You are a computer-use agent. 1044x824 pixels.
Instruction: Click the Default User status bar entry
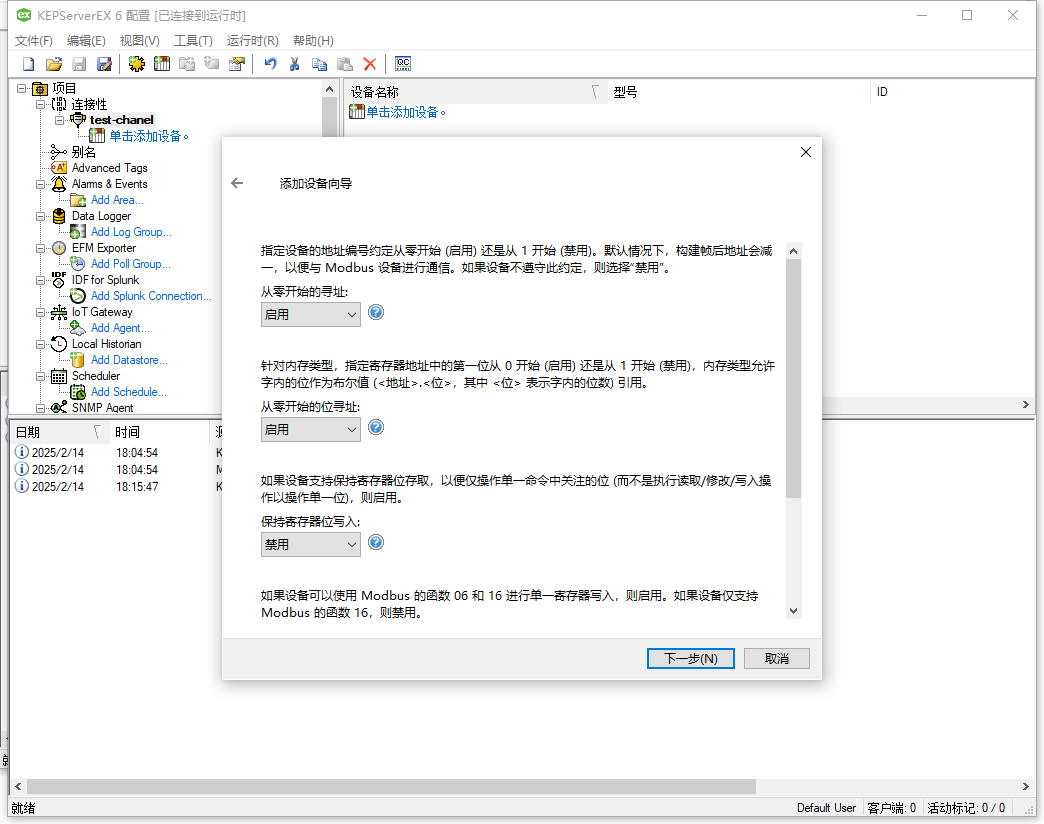[x=826, y=807]
